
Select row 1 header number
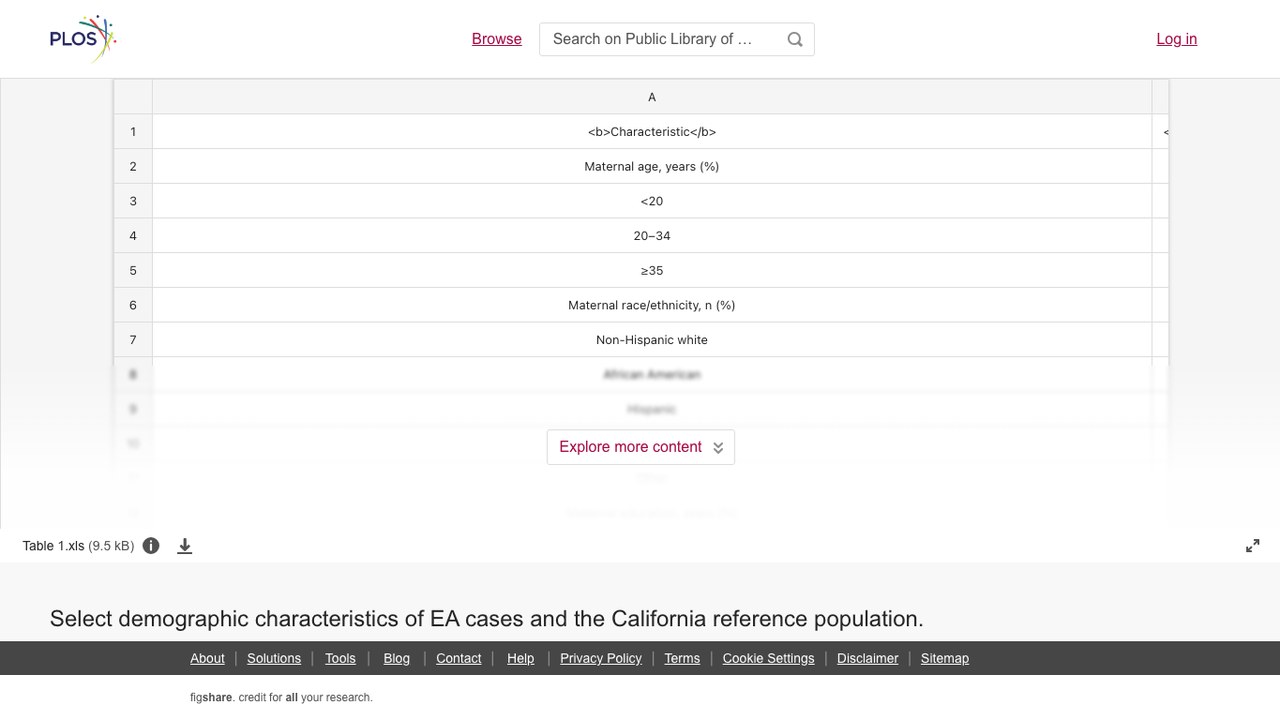click(133, 132)
